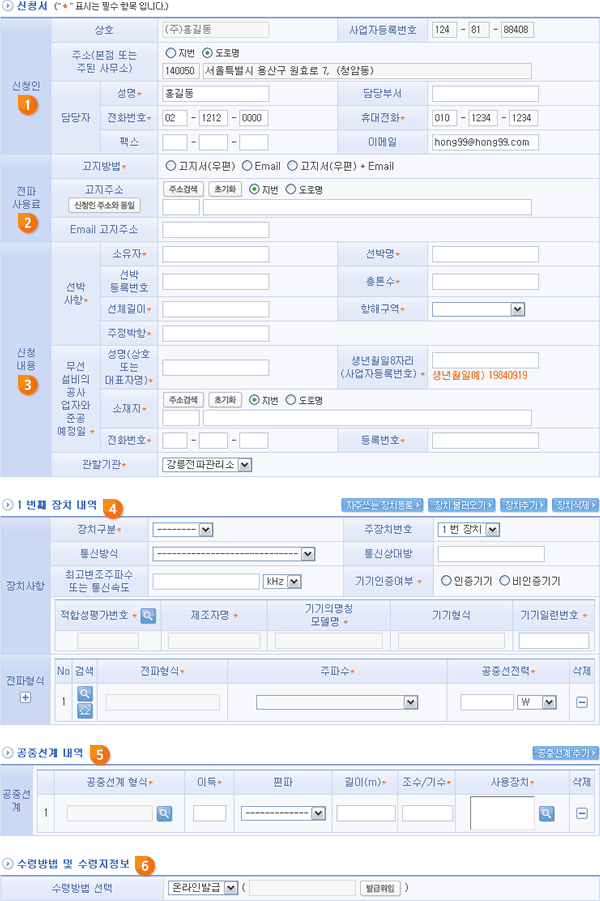Screen dimensions: 600x901
Task: Mark the device as 비인증기기
Action: tap(504, 581)
